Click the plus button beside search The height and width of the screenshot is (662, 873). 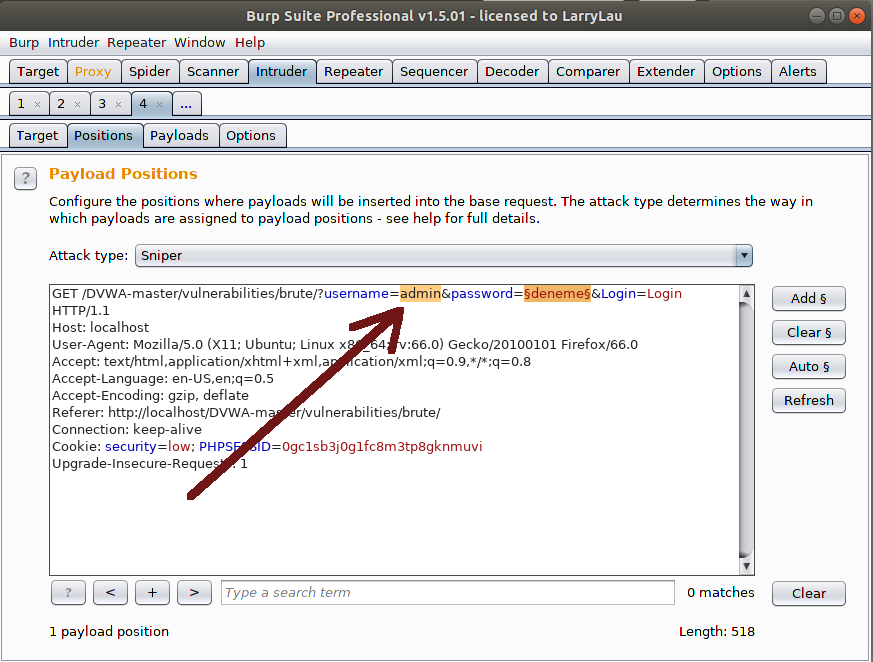tap(152, 592)
